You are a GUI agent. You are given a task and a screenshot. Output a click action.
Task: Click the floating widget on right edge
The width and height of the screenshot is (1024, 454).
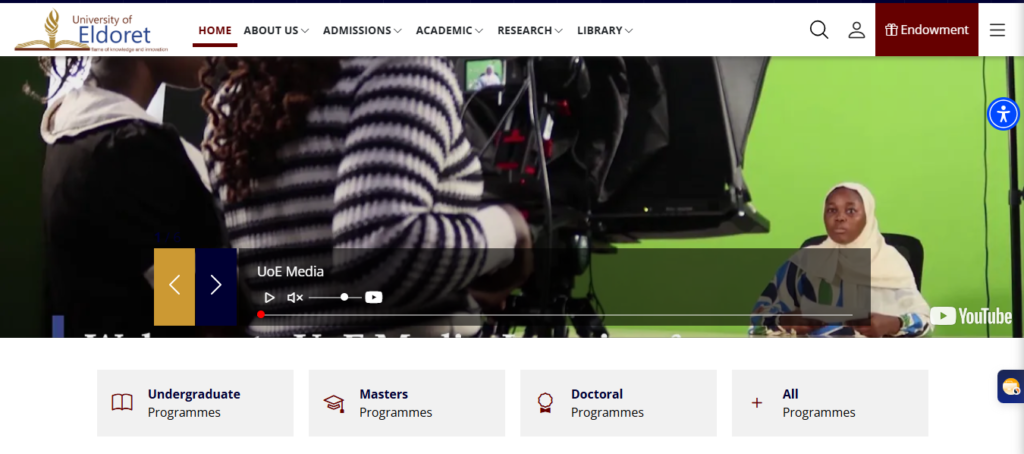pyautogui.click(x=1010, y=387)
